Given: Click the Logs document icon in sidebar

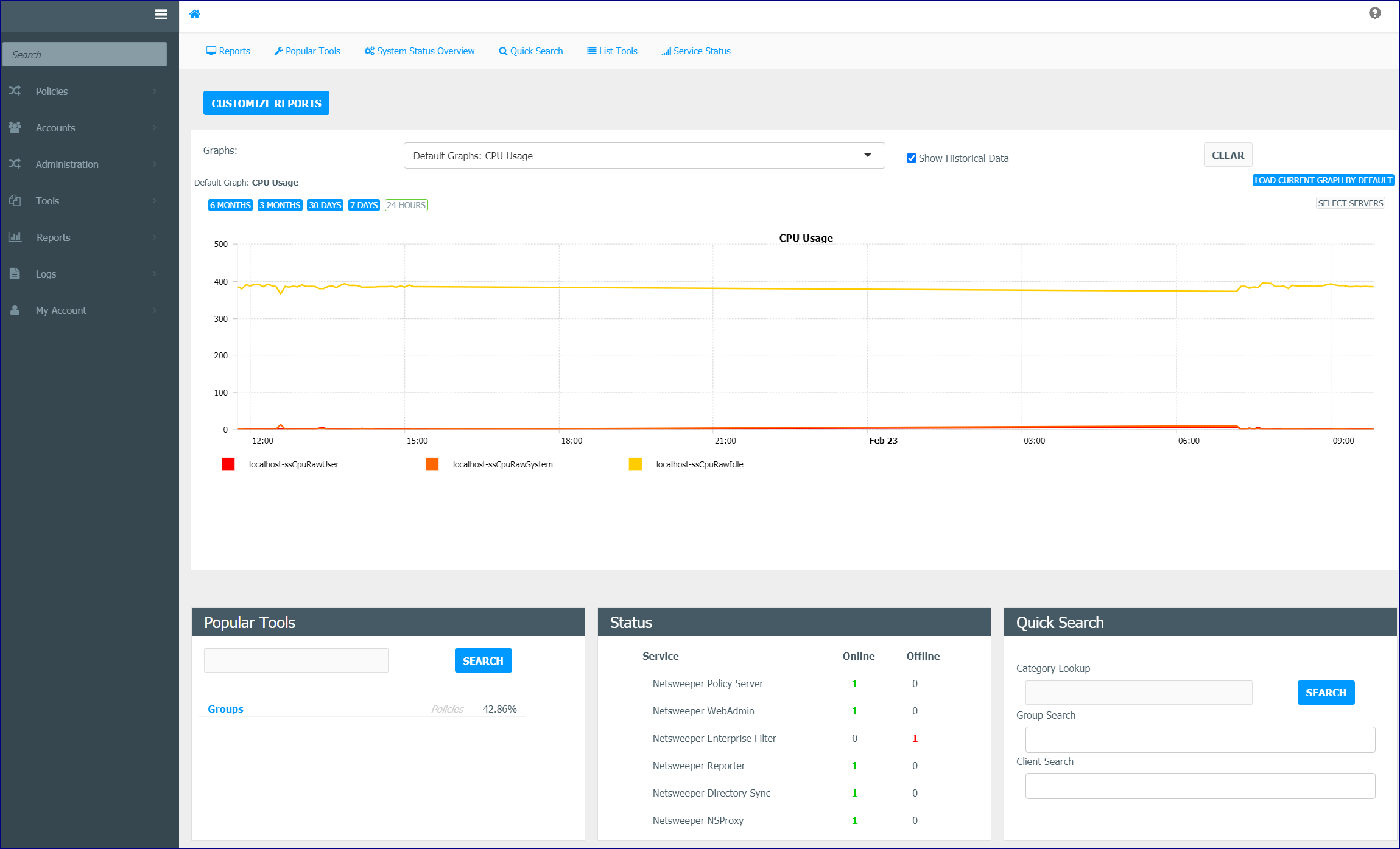Looking at the screenshot, I should [15, 273].
